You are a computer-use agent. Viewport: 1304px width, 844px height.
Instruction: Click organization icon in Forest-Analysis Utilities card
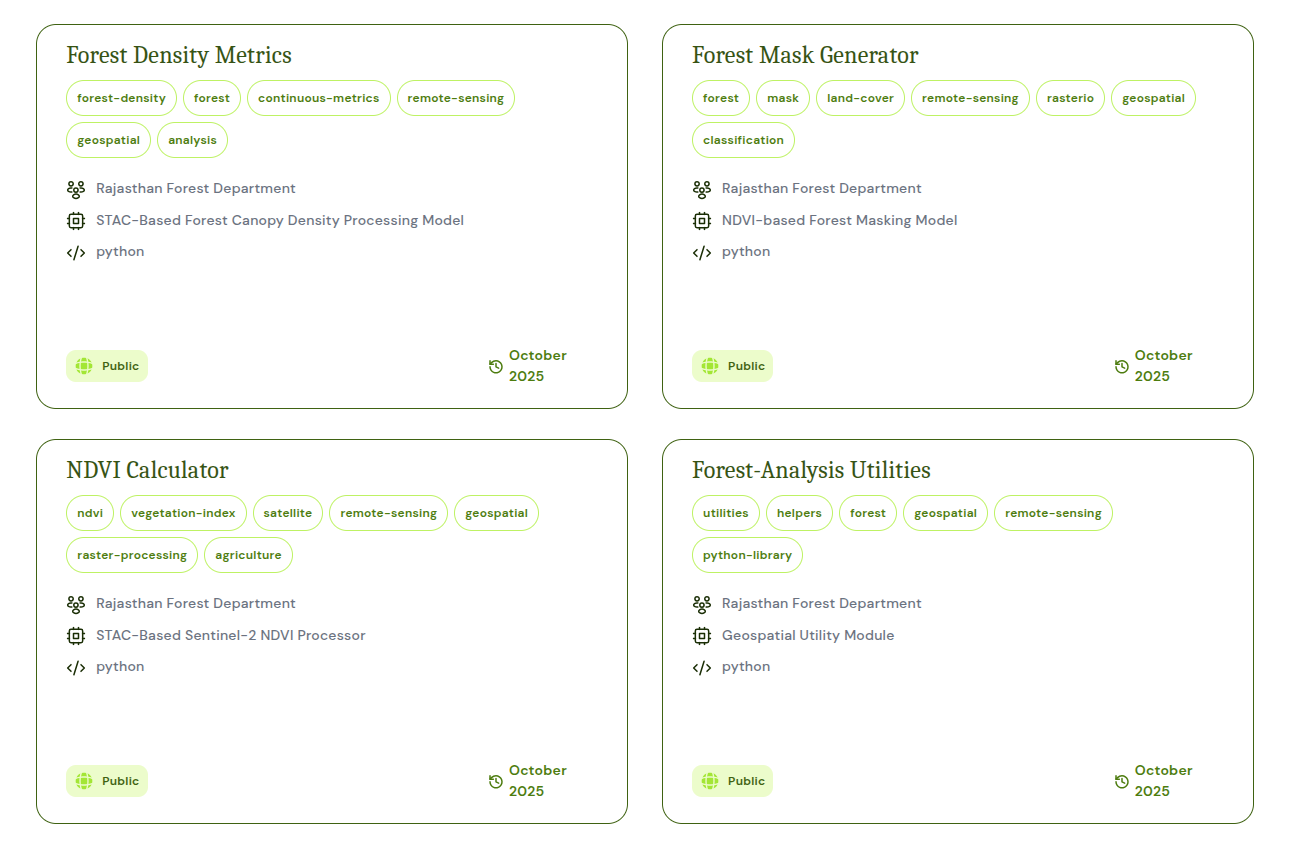(x=702, y=604)
